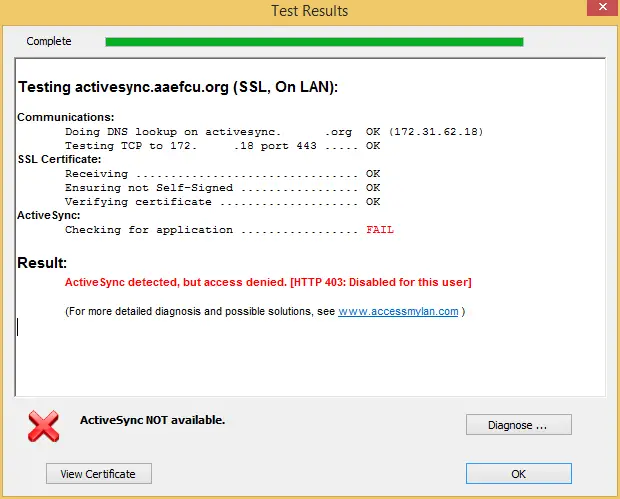620x499 pixels.
Task: Click the 'SSL Certificate:' section label
Action: click(x=59, y=159)
